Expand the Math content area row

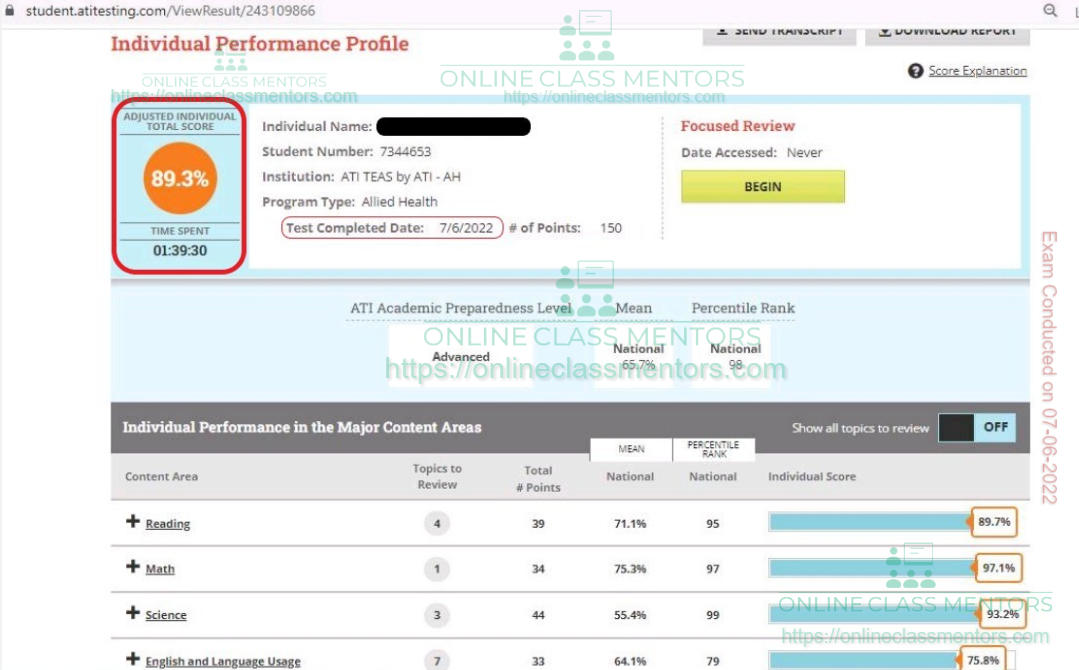(x=132, y=567)
